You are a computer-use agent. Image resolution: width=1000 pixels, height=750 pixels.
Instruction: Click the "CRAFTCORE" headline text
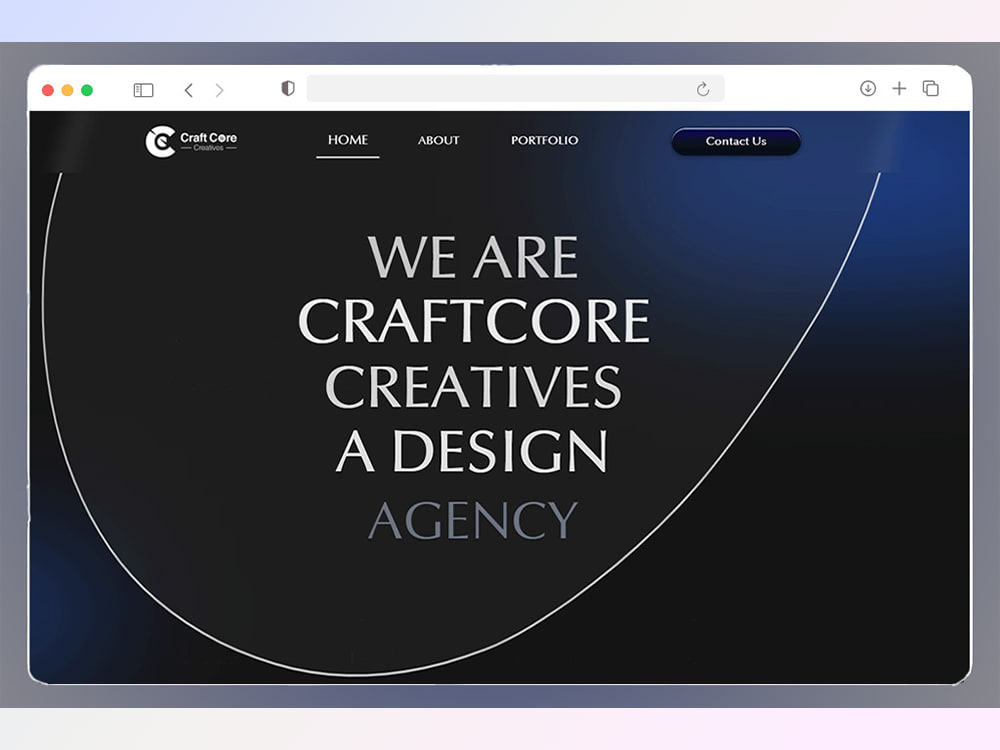click(x=474, y=321)
